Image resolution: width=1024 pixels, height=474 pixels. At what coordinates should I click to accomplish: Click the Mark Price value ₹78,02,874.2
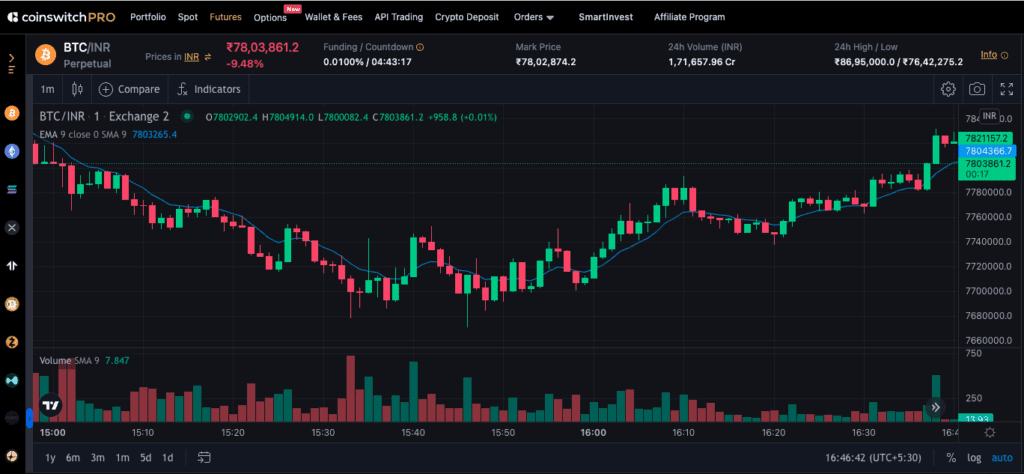(x=545, y=62)
